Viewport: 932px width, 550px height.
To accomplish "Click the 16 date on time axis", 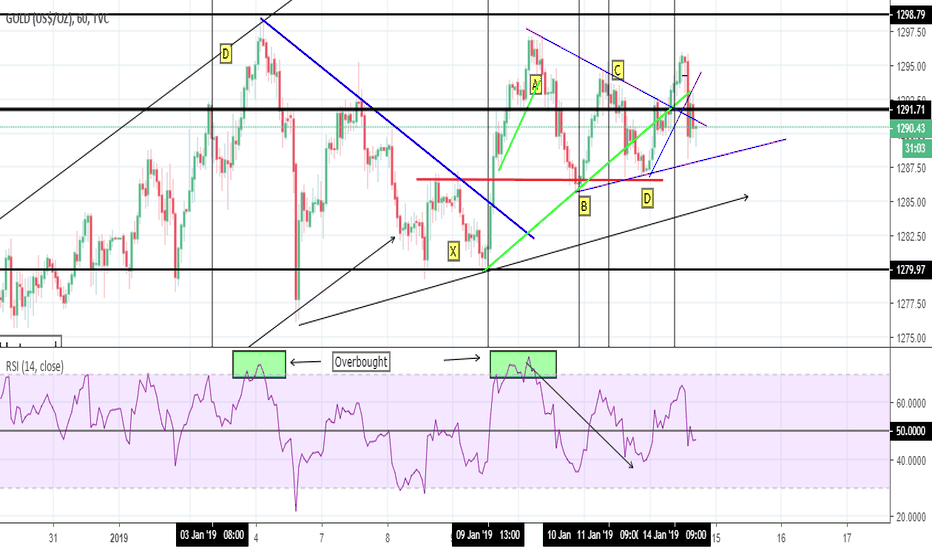I will tap(781, 537).
